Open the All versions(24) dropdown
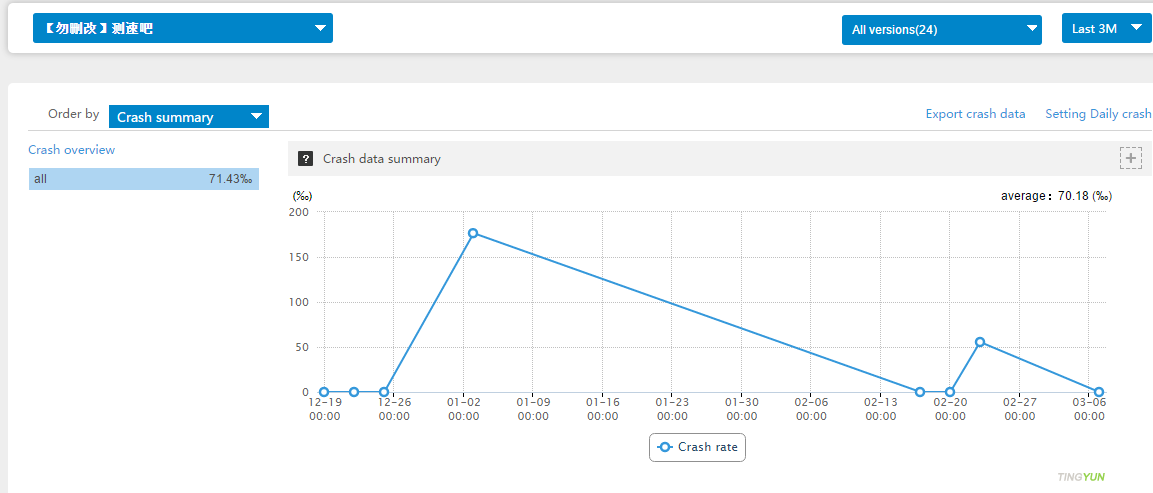The image size is (1153, 493). coord(941,30)
